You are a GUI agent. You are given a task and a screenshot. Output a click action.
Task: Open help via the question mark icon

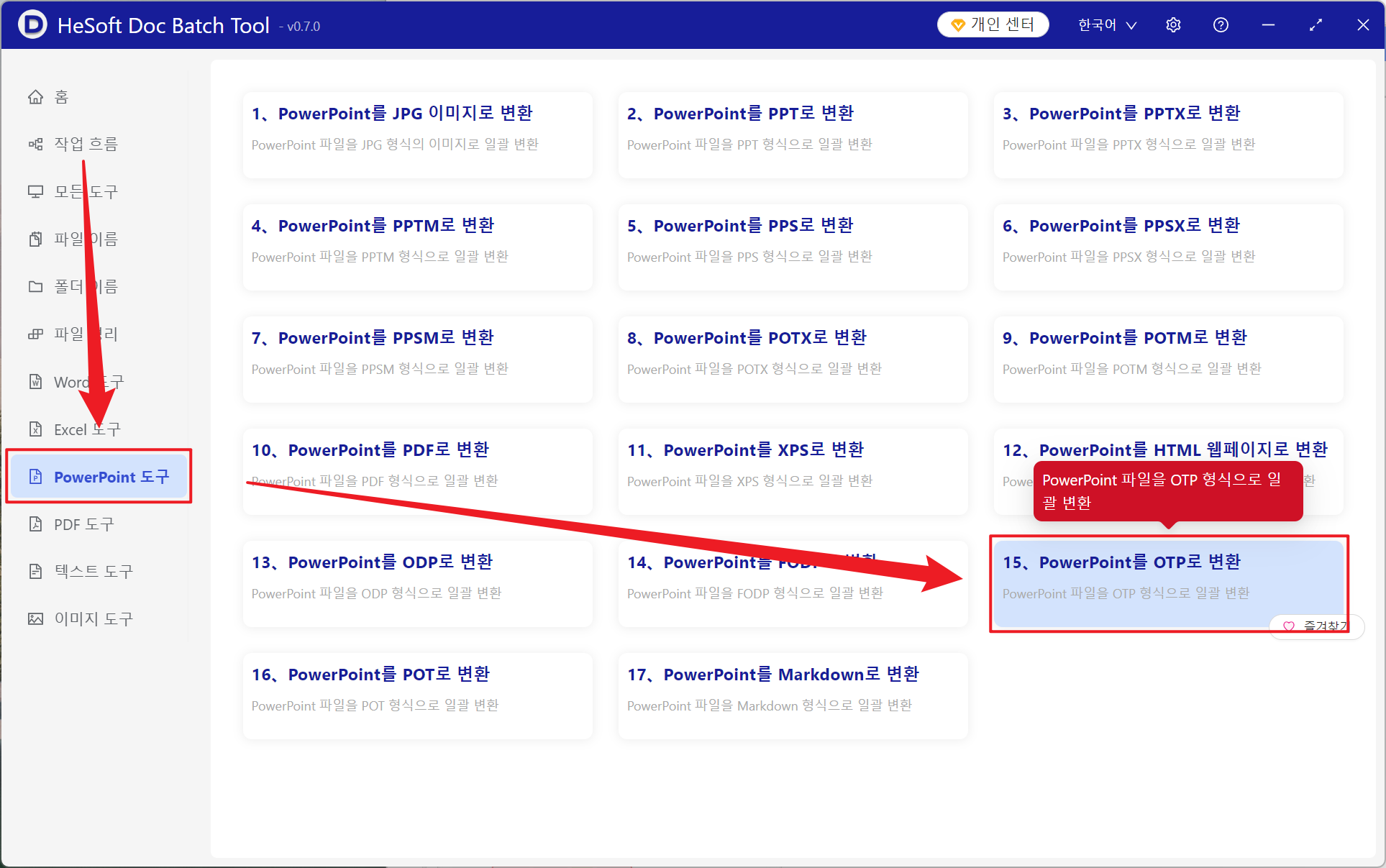1221,25
